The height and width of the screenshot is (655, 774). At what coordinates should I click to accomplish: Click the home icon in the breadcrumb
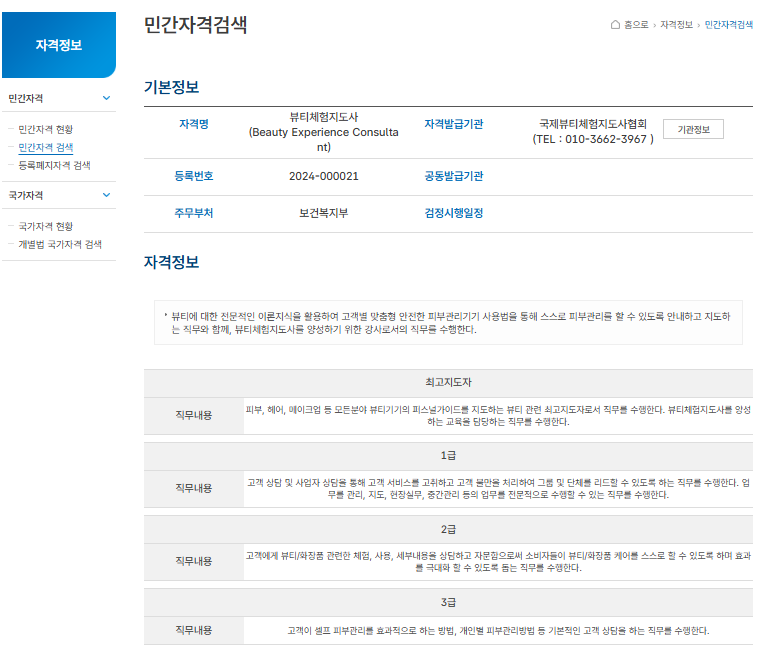pyautogui.click(x=615, y=25)
